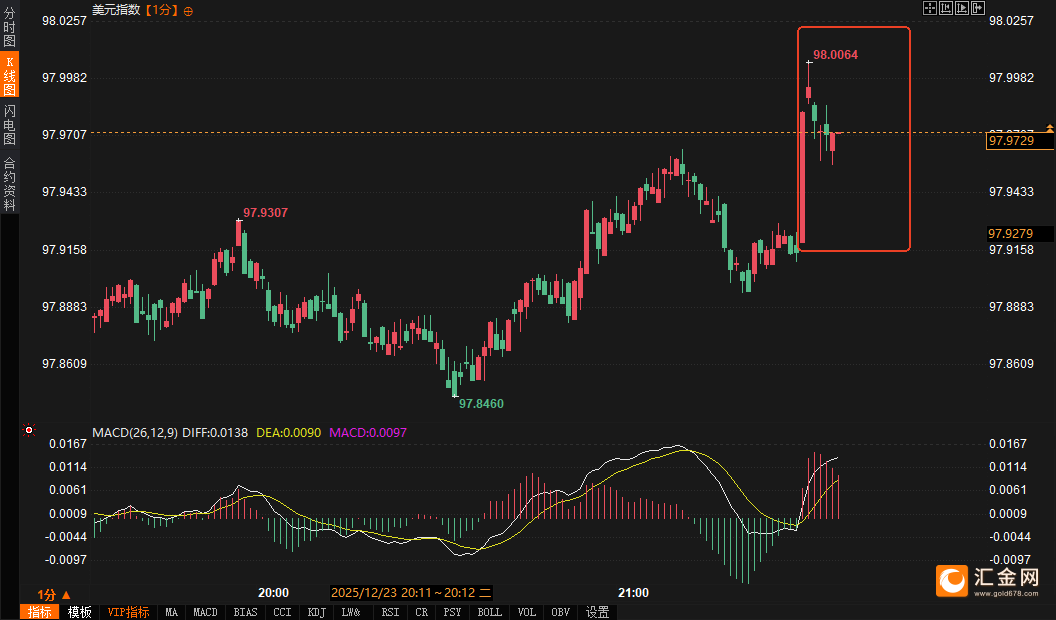The image size is (1056, 620).
Task: Select the 模板 button in bottom bar
Action: tap(79, 612)
